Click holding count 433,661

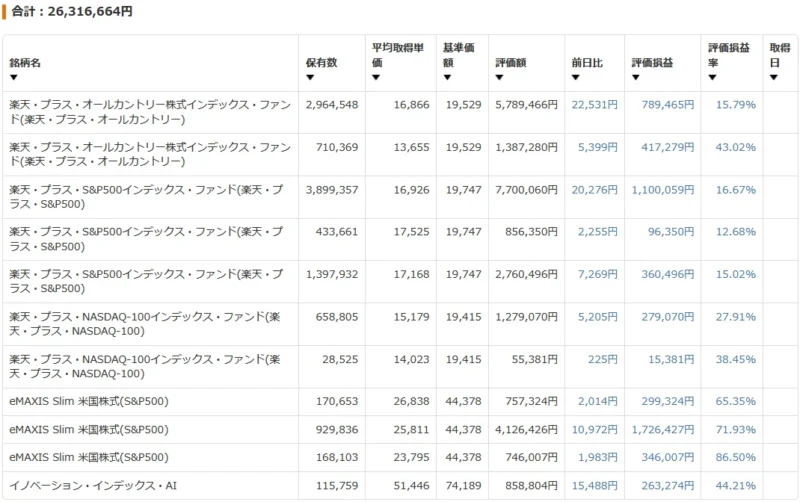[x=337, y=232]
